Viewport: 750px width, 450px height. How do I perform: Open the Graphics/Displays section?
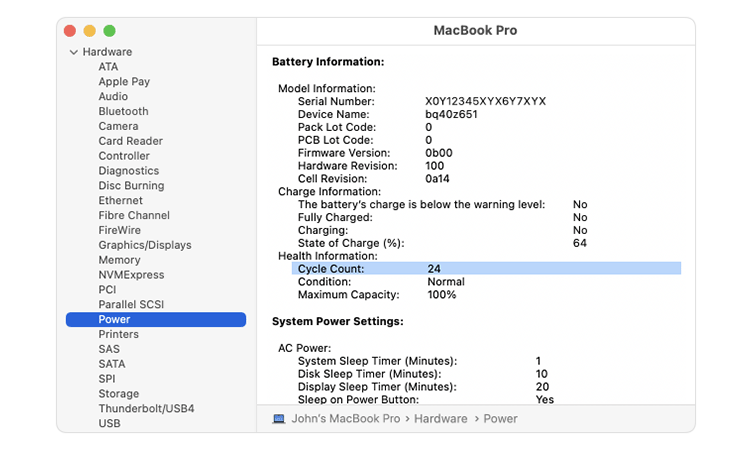coord(144,245)
